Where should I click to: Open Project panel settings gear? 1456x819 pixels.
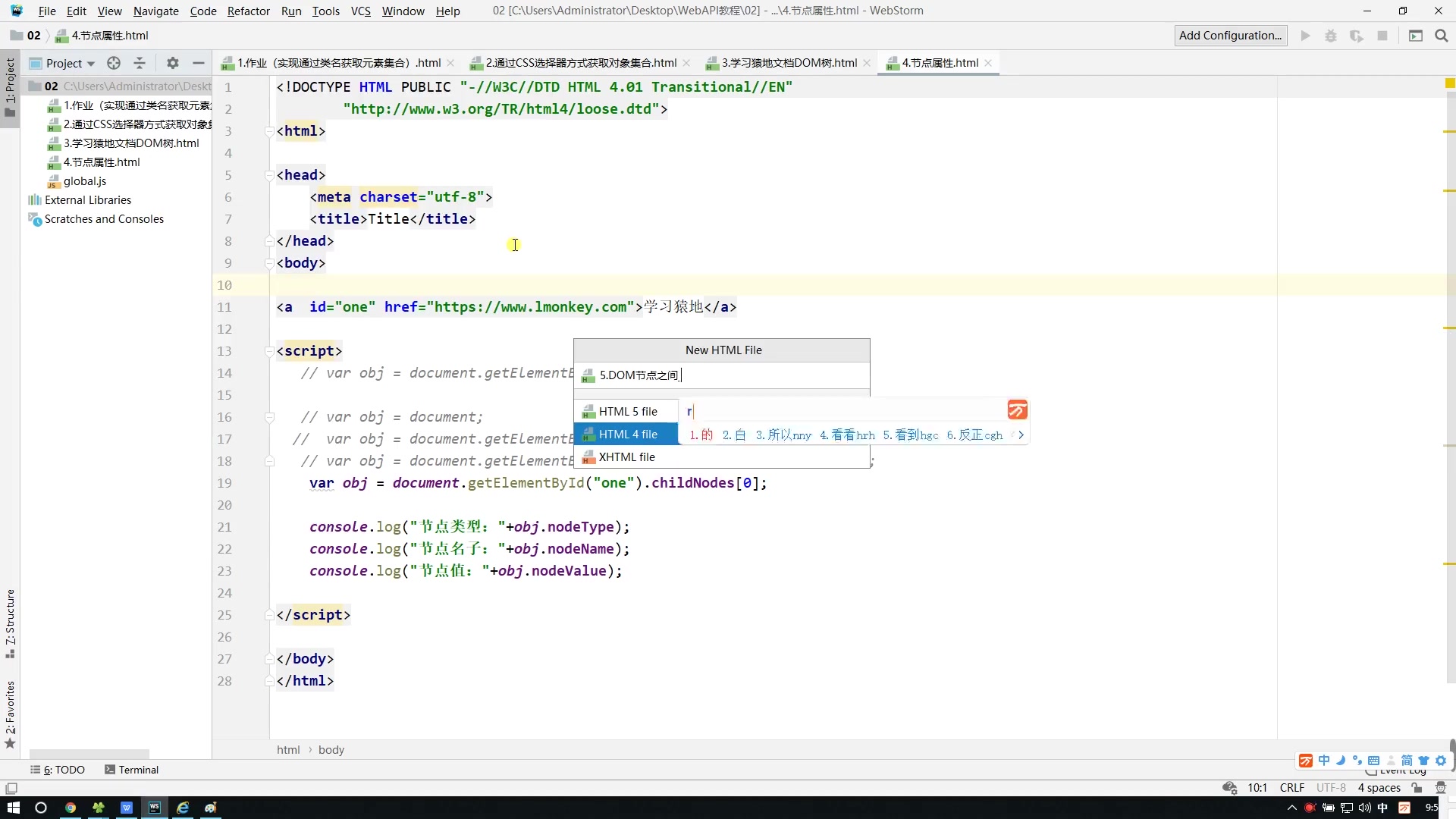[173, 63]
